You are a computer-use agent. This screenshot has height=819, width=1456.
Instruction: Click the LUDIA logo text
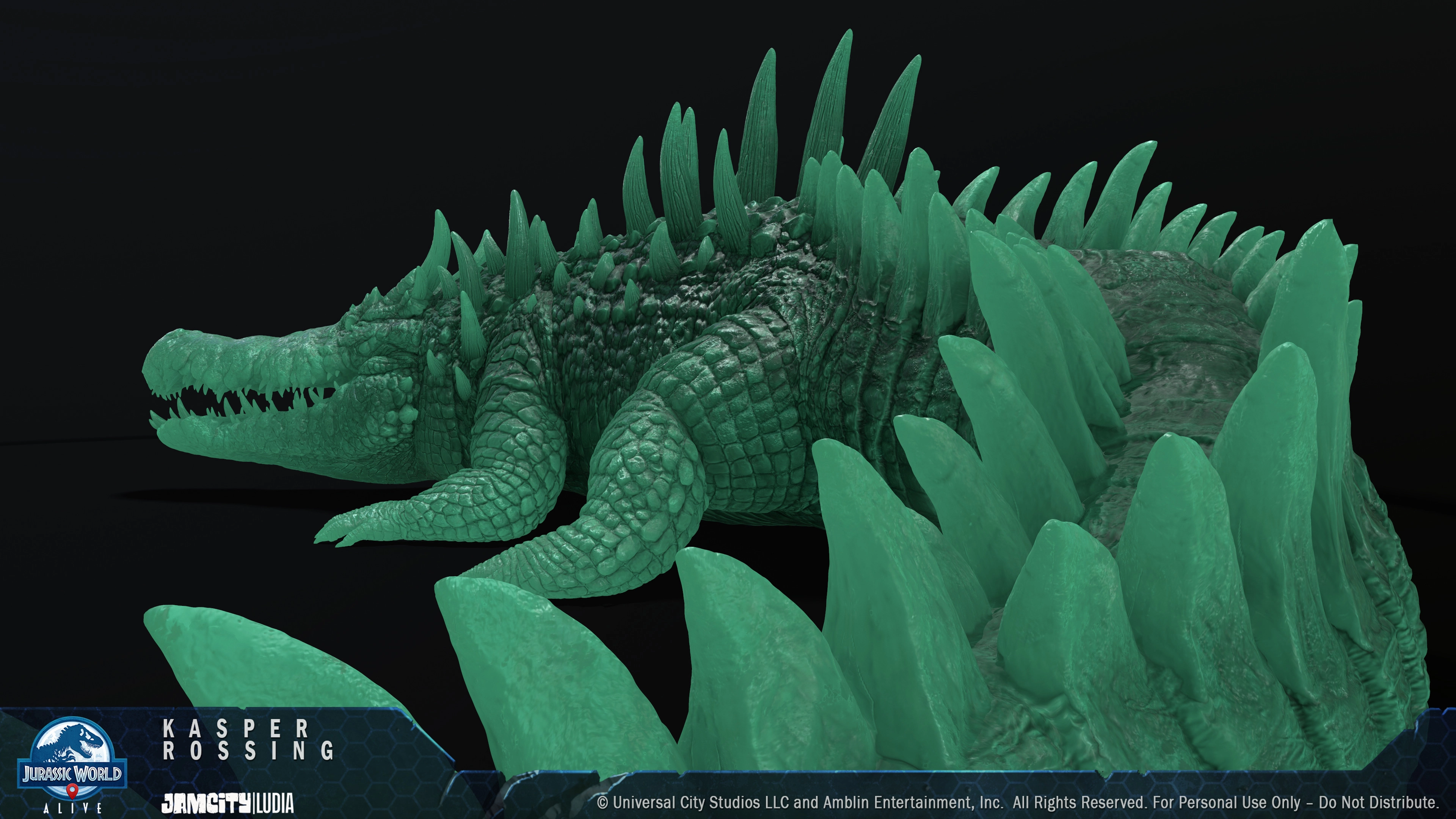[275, 803]
